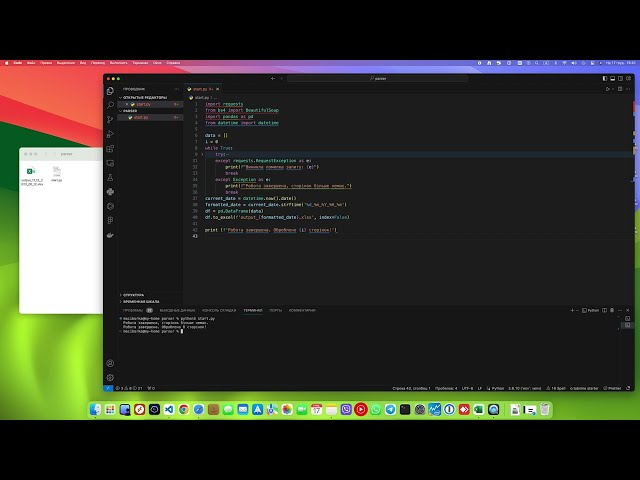This screenshot has height=480, width=640.
Task: Switch to the Problems panel tab
Action: coord(138,310)
